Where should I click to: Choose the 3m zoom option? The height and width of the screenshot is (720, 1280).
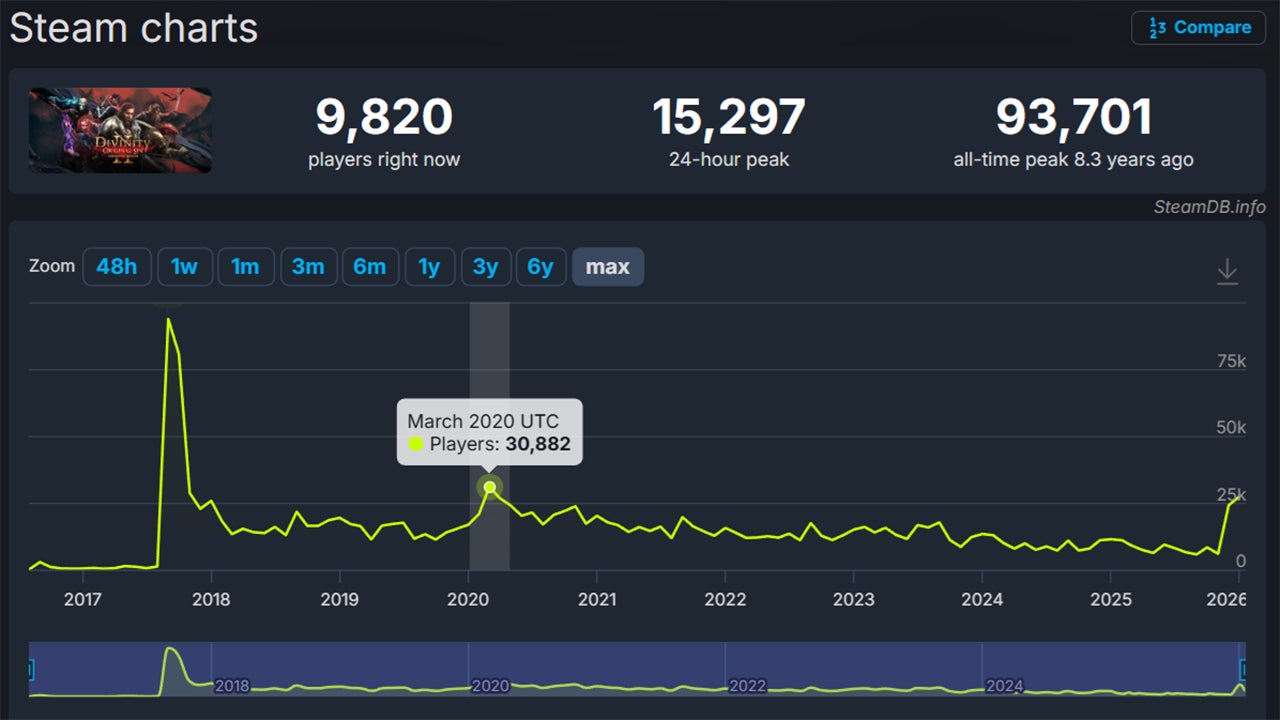[x=308, y=267]
